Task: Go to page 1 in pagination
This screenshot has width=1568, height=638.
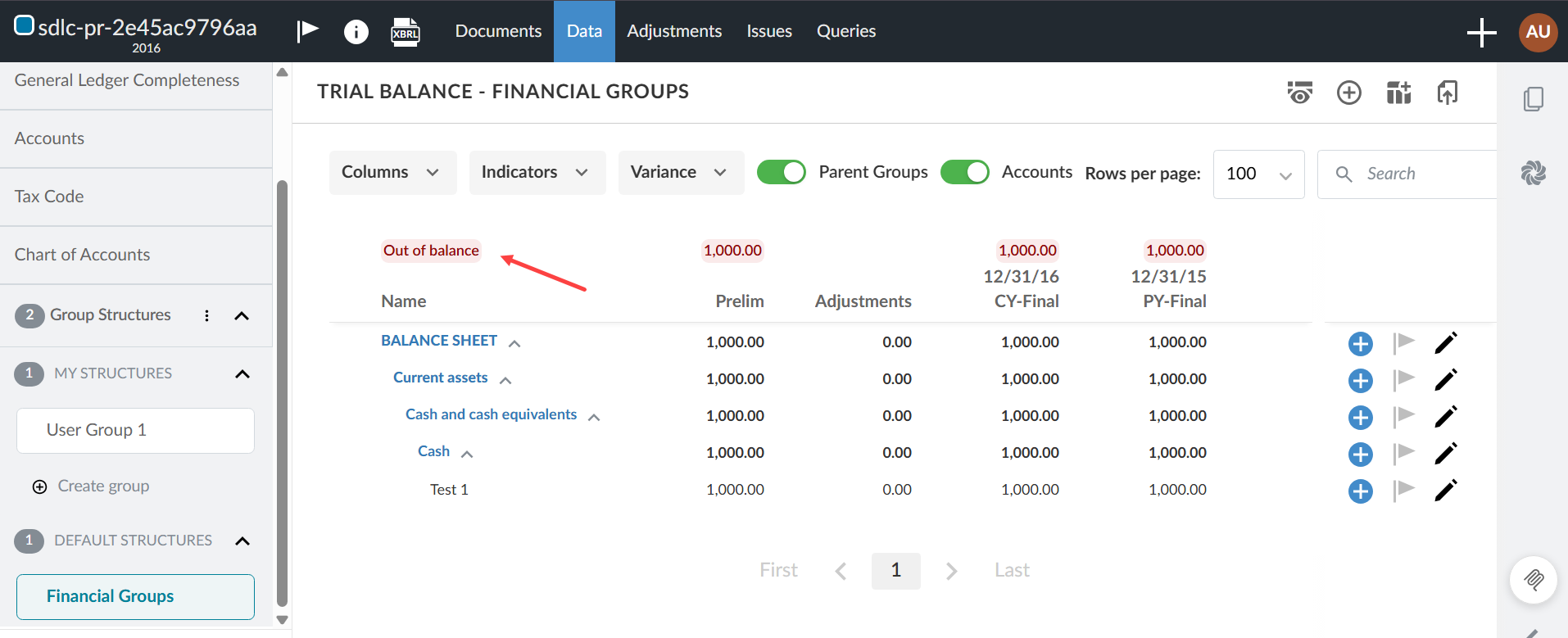Action: click(896, 571)
